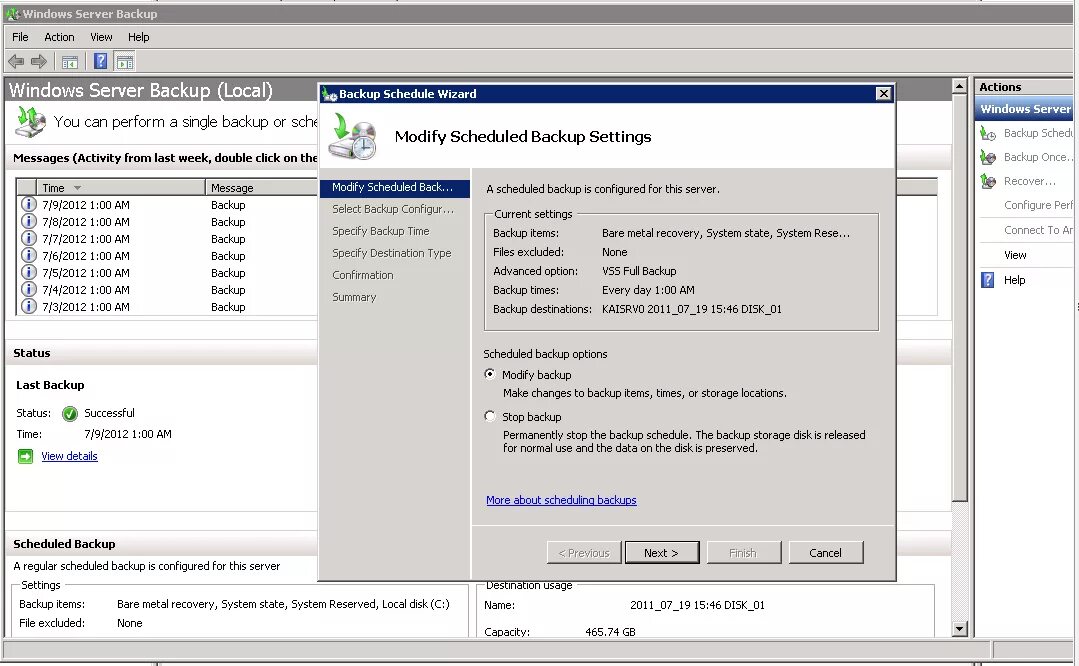The height and width of the screenshot is (666, 1079).
Task: Close the Backup Schedule Wizard dialog
Action: pos(884,94)
